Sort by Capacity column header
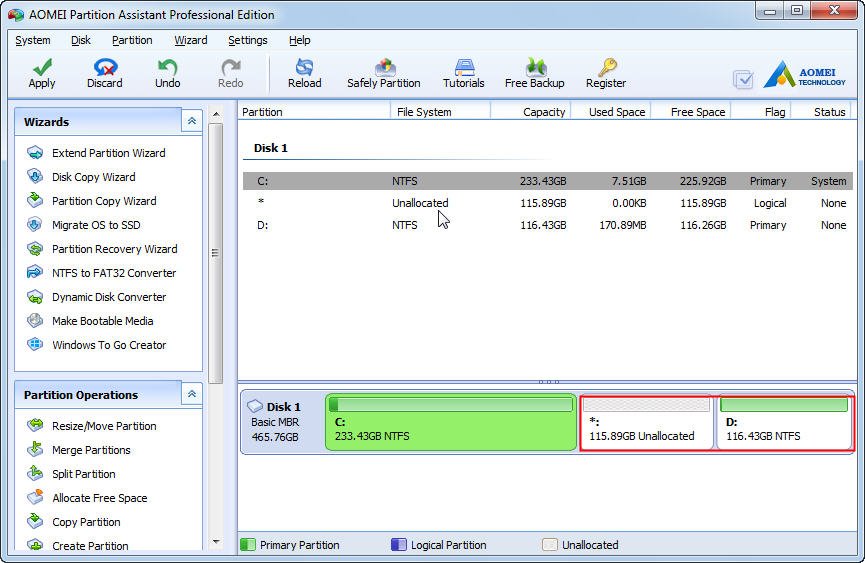865x563 pixels. [x=531, y=112]
